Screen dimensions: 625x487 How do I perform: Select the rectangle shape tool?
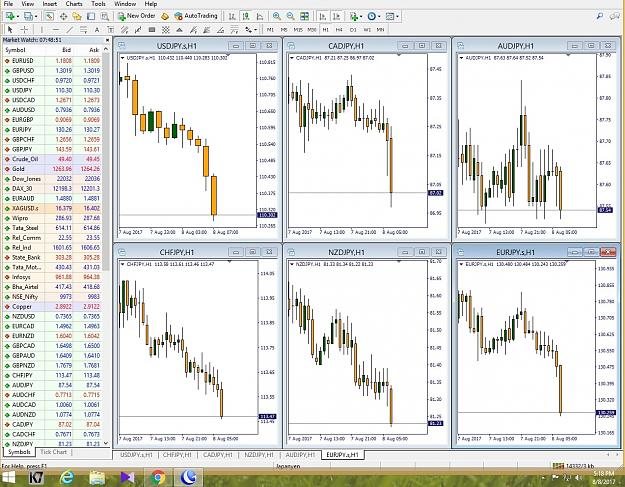(151, 29)
